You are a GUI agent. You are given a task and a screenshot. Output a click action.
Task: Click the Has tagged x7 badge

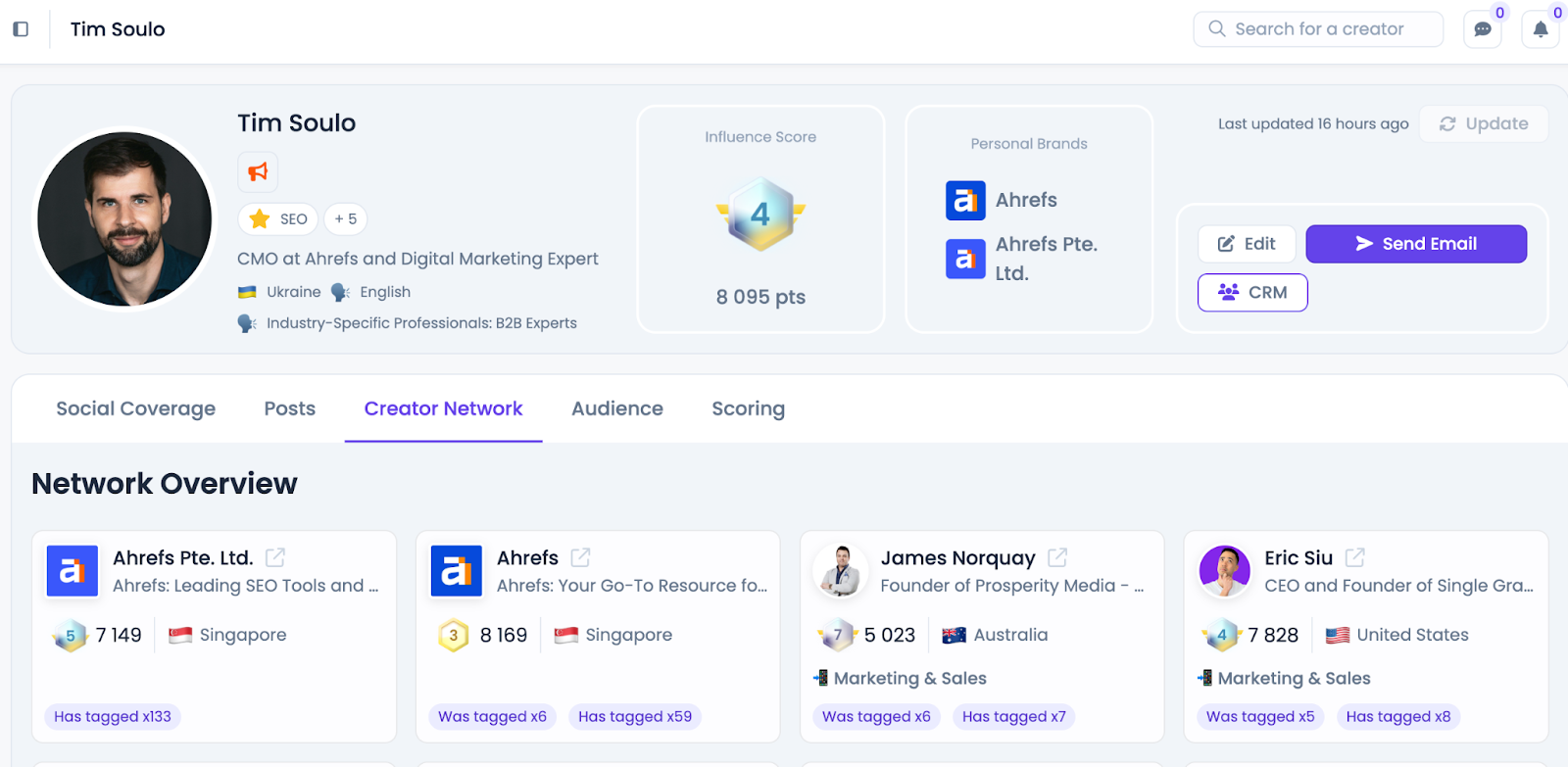point(1014,717)
